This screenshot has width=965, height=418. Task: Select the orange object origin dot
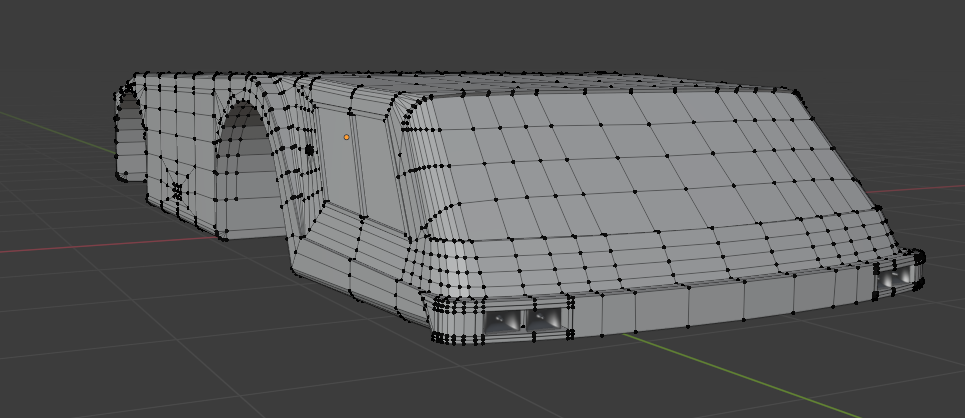(x=346, y=137)
